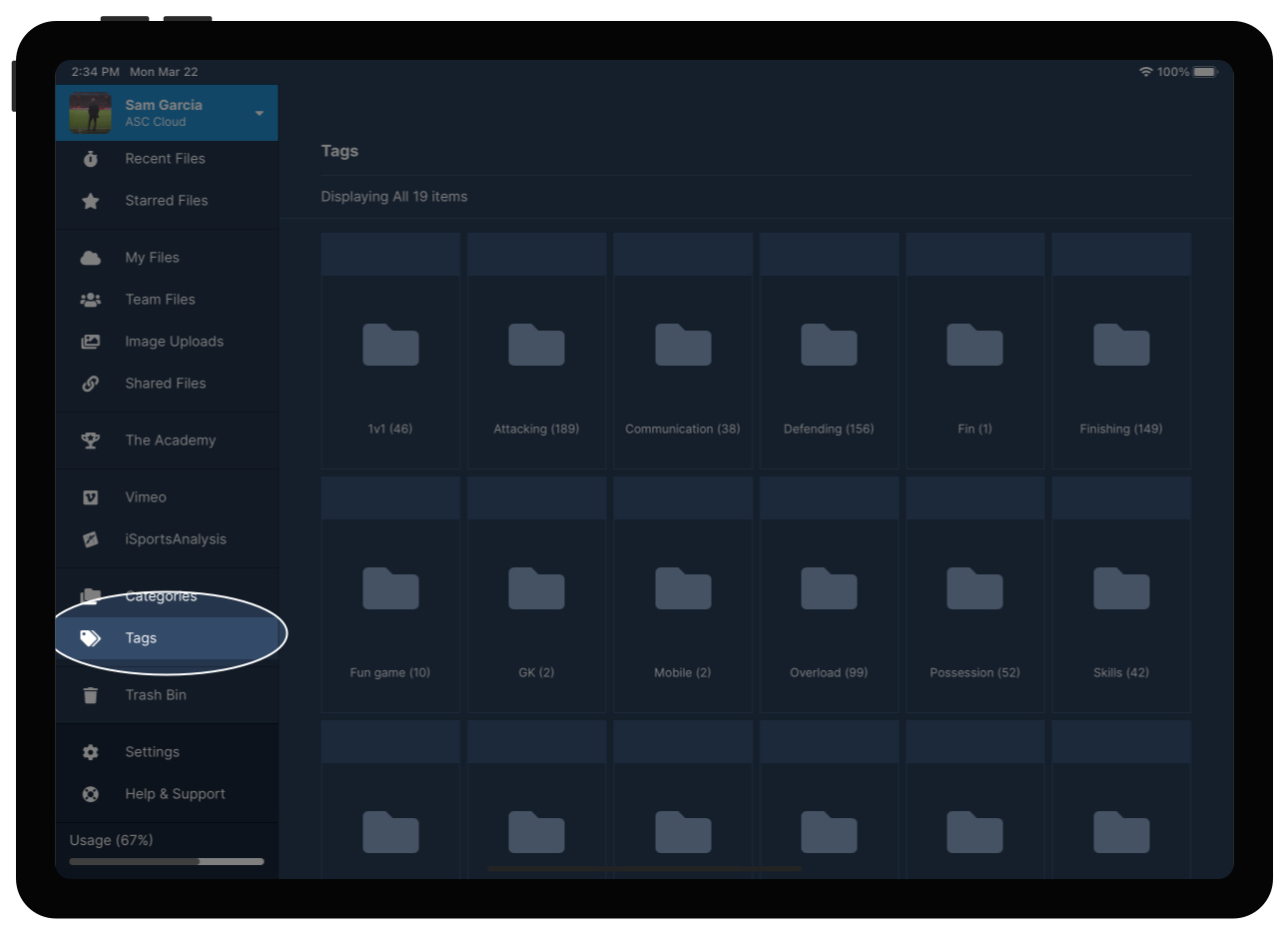Open Settings gear icon
Screen dimensions: 1288x939
91,752
